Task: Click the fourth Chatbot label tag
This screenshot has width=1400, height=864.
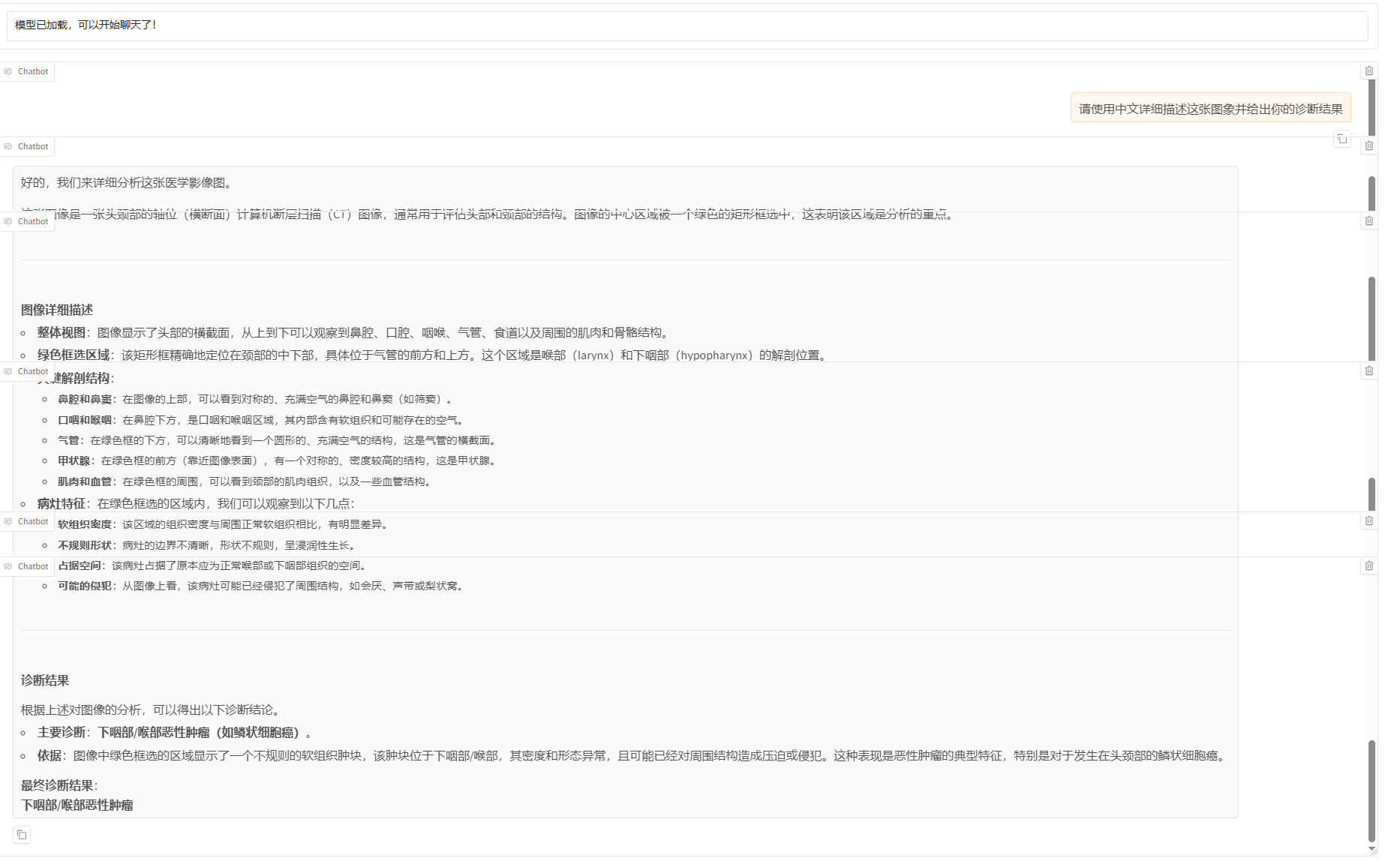Action: point(28,371)
